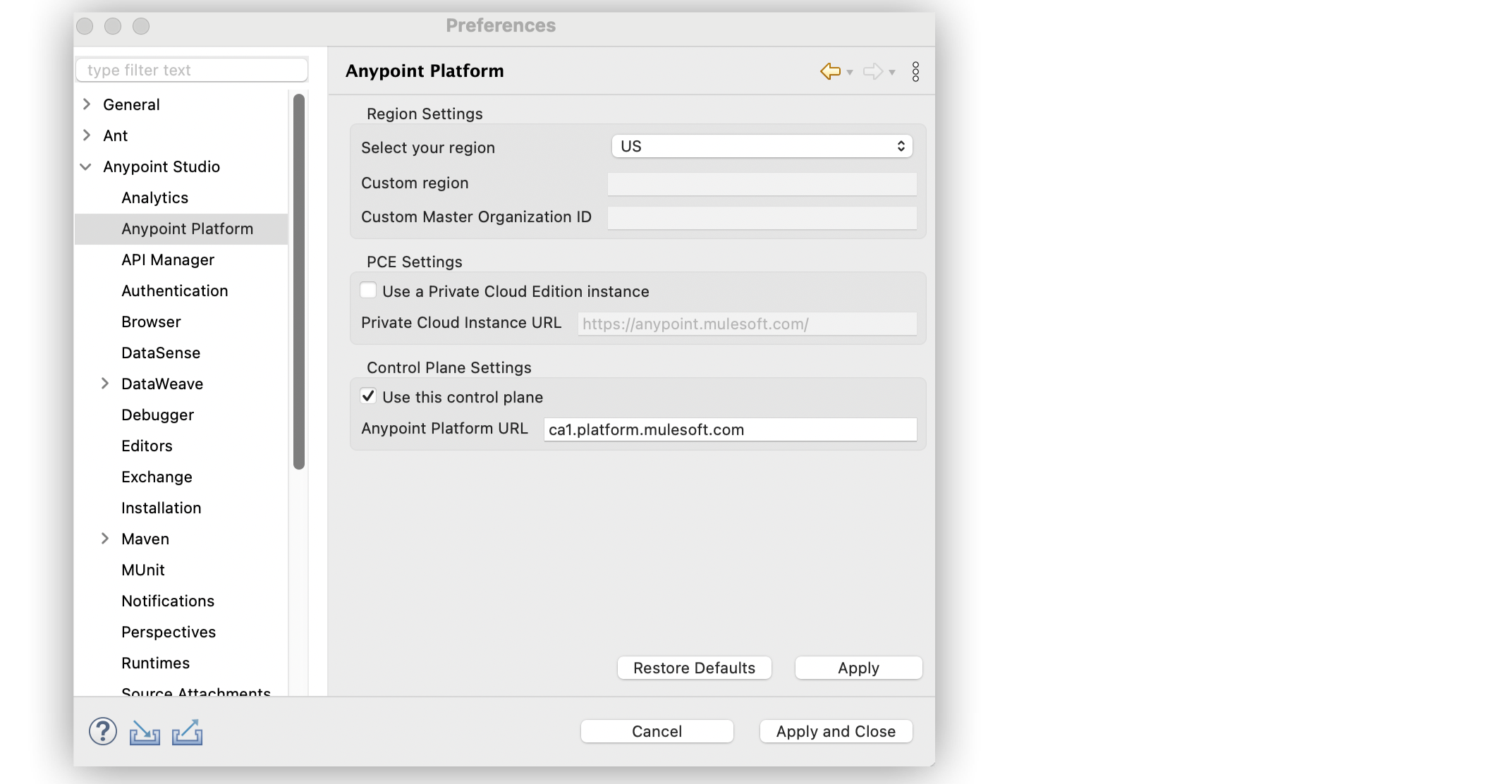Open the three-dot view menu icon
Image resolution: width=1512 pixels, height=784 pixels.
pyautogui.click(x=915, y=71)
